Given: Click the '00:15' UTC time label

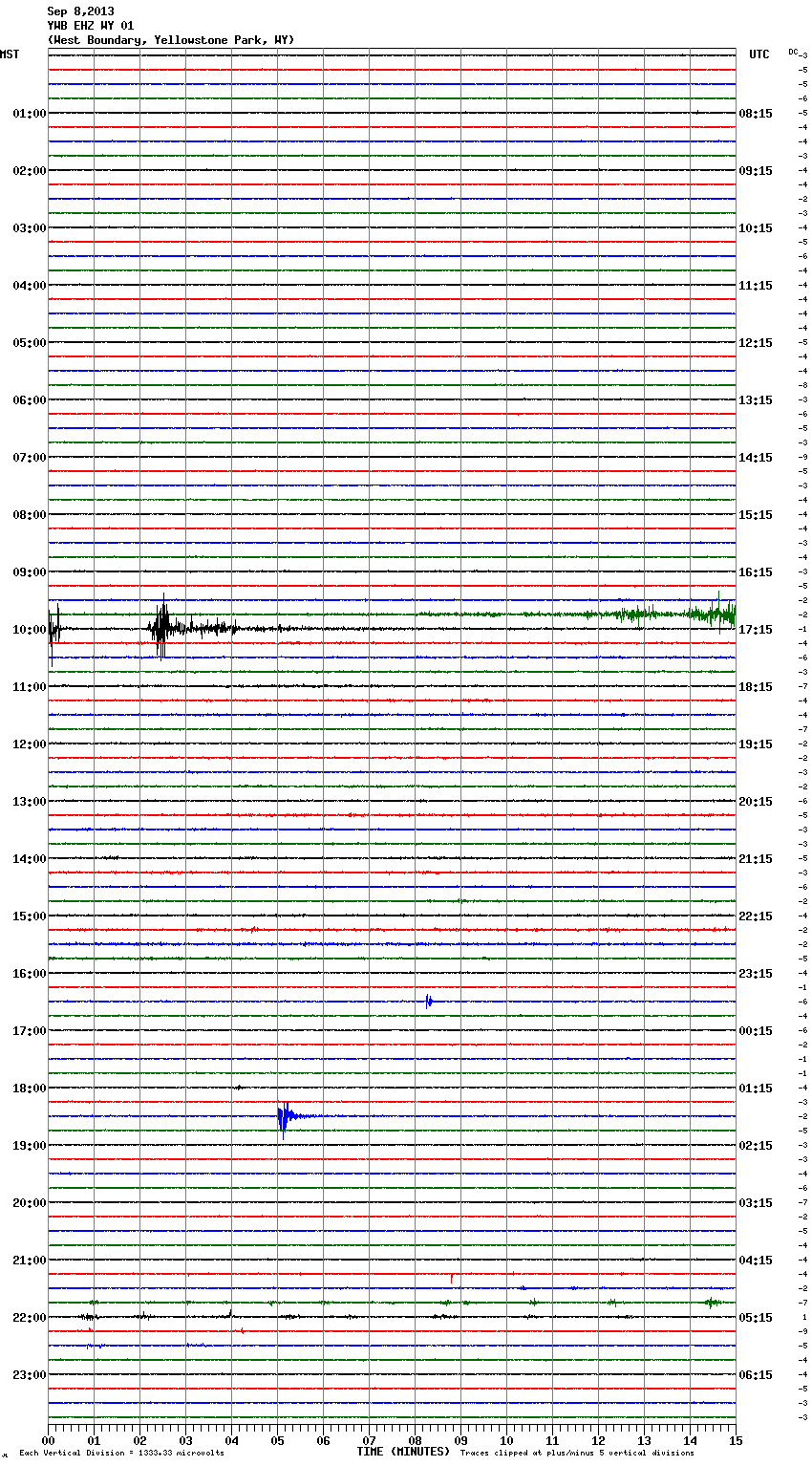Looking at the screenshot, I should (756, 1031).
